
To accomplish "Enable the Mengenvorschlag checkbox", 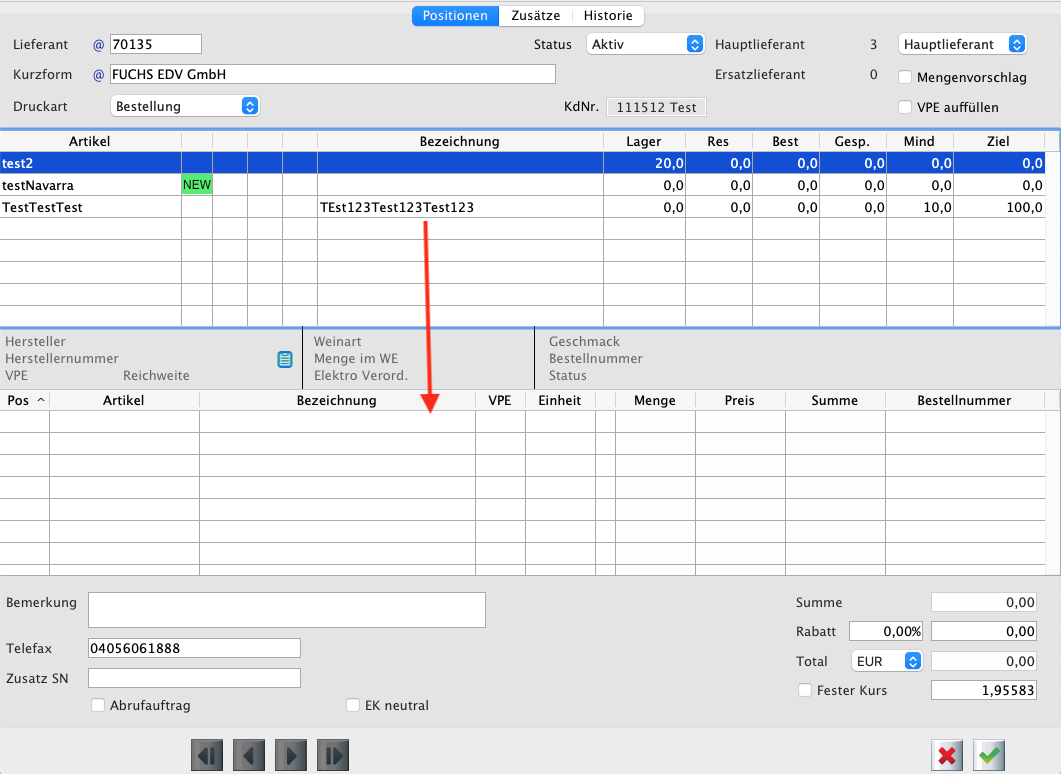I will [905, 77].
